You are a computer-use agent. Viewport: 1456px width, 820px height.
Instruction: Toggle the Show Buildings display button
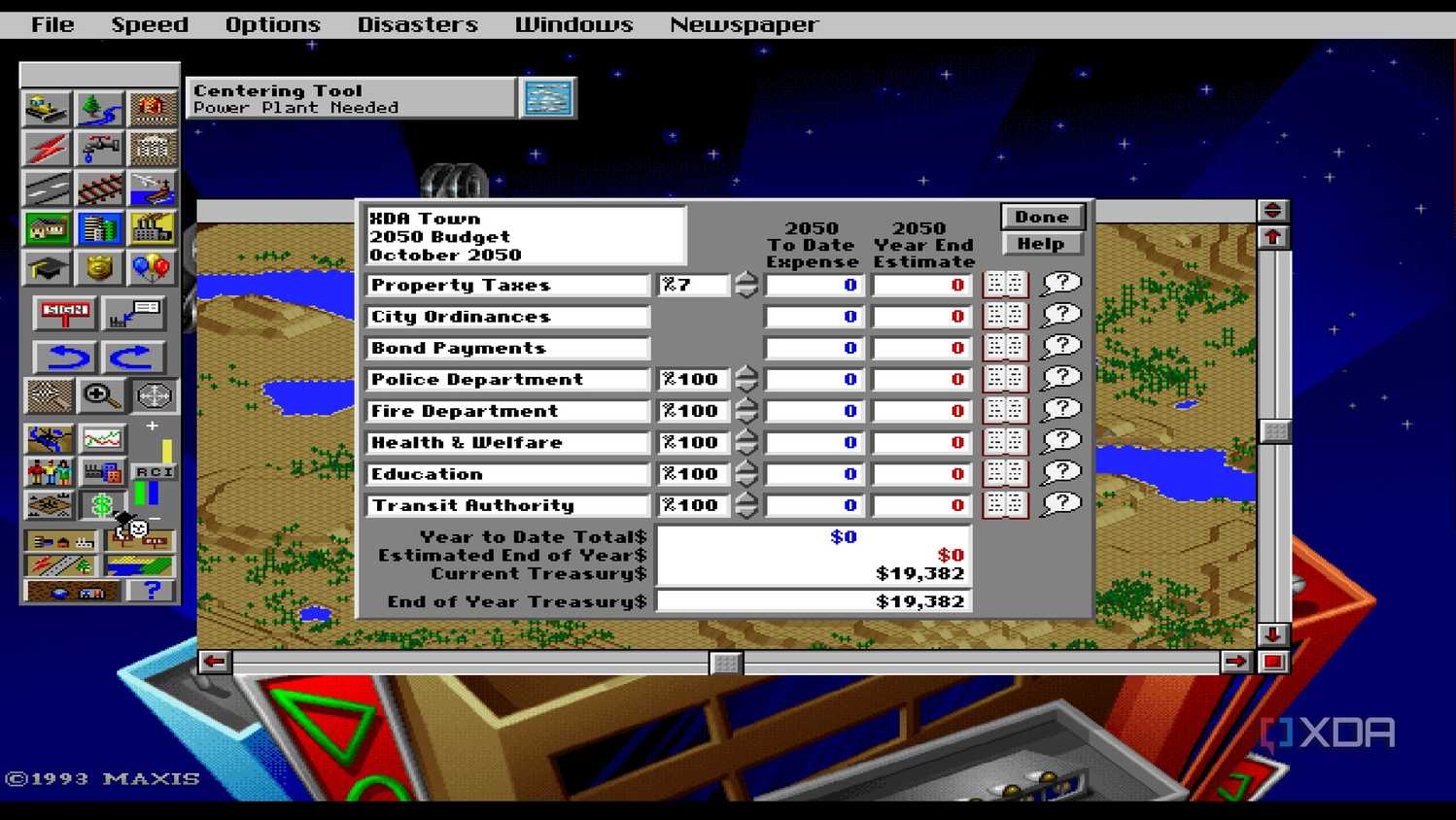pos(61,541)
